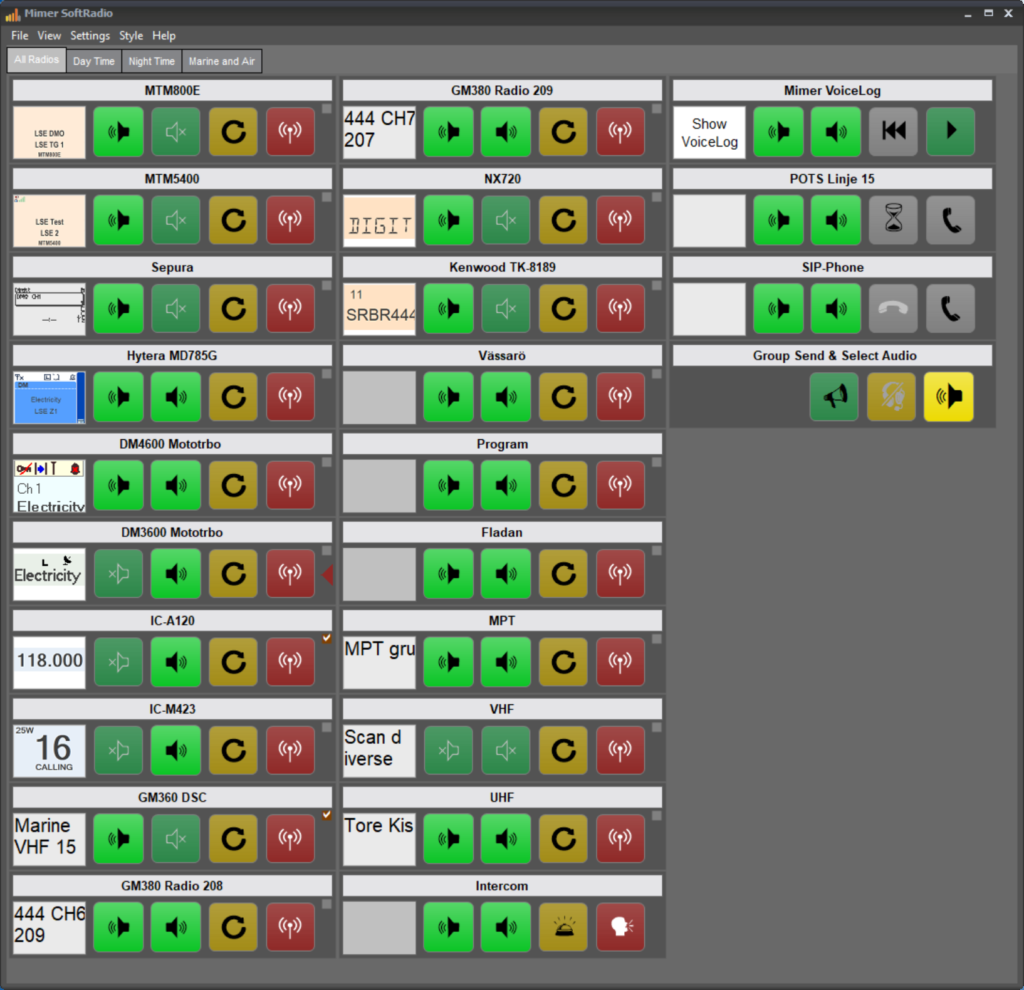Tick the Hytera MD785G selection checkbox
This screenshot has width=1024, height=990.
pyautogui.click(x=327, y=374)
